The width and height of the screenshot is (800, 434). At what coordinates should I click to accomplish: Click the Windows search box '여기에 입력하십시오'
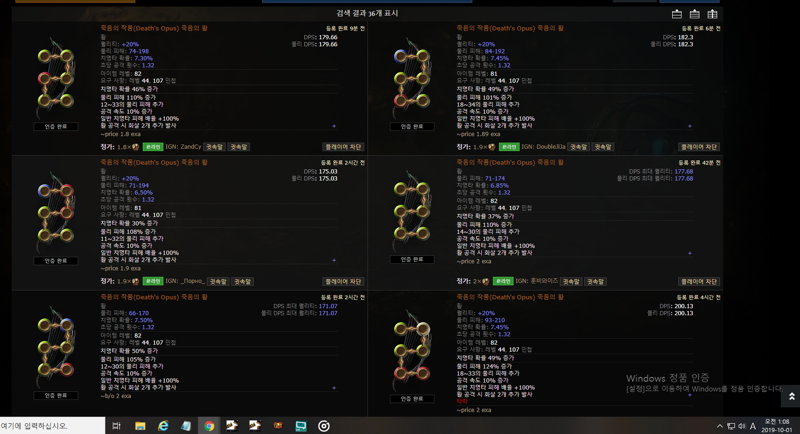[x=53, y=426]
